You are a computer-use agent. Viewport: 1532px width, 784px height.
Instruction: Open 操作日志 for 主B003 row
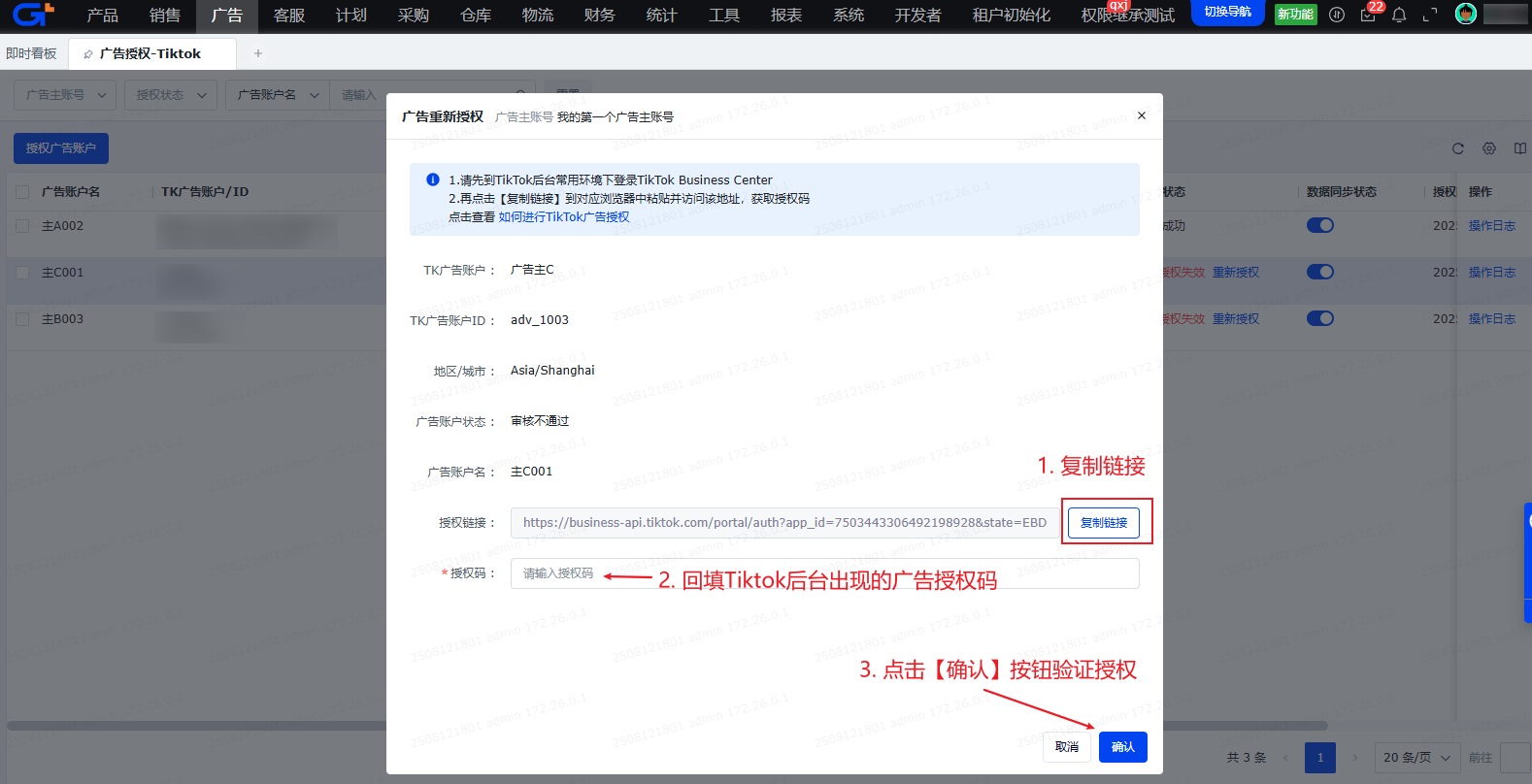pos(1492,319)
